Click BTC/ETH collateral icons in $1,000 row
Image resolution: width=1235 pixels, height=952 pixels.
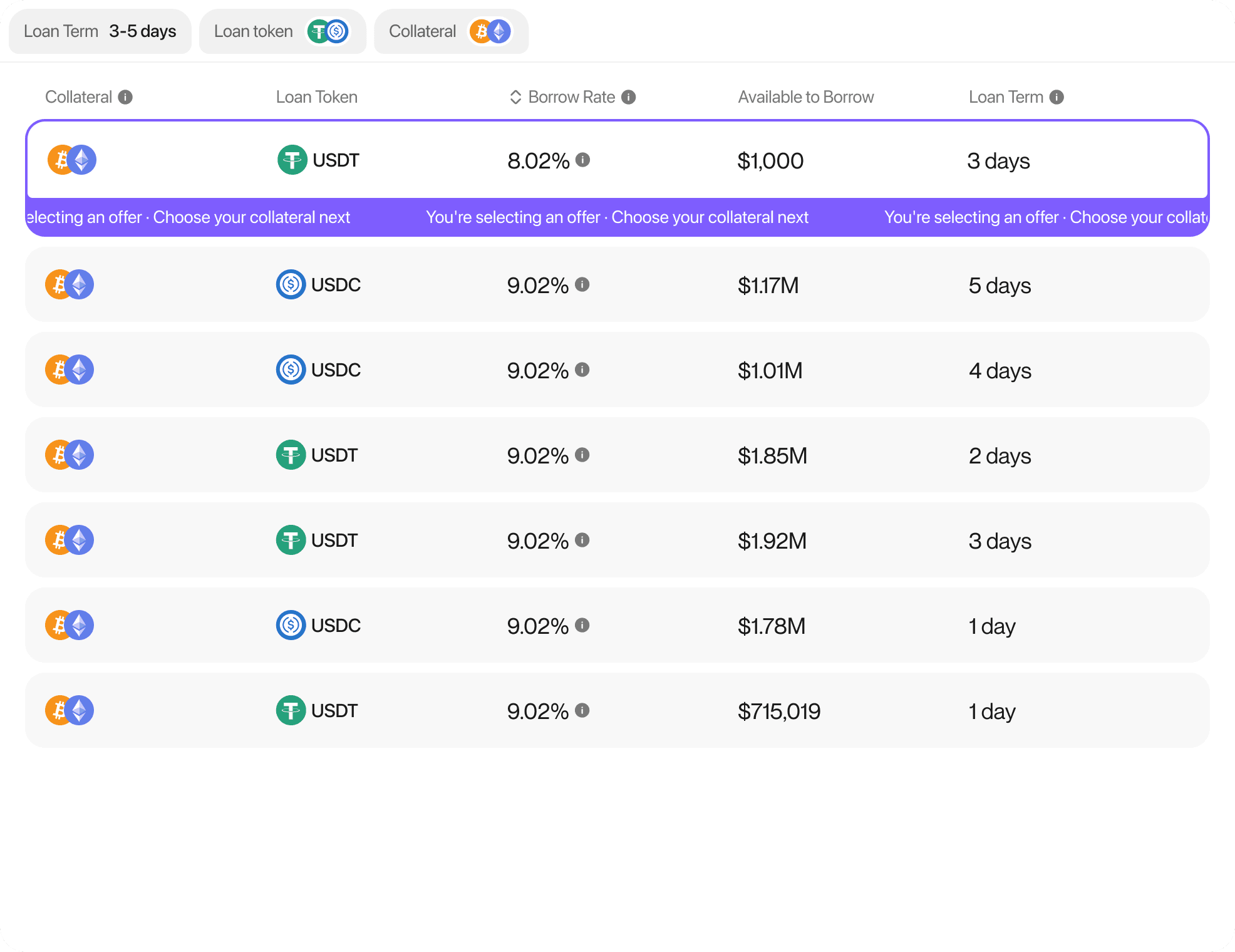pyautogui.click(x=72, y=160)
